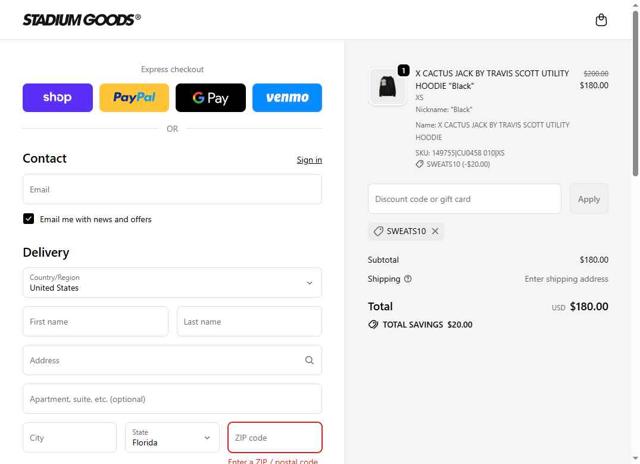The image size is (640, 464).
Task: Focus the Email input field
Action: pyautogui.click(x=172, y=189)
